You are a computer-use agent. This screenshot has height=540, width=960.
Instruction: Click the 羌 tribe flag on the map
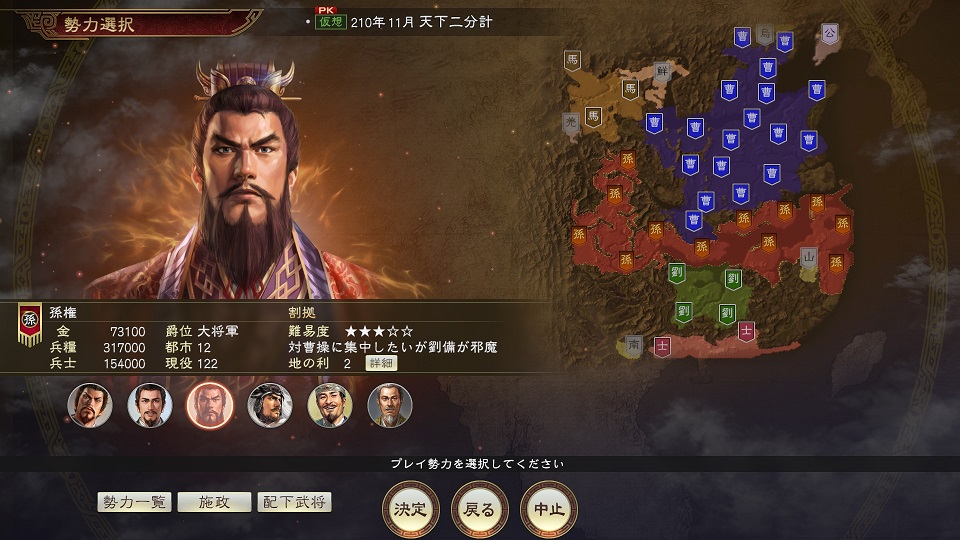click(x=571, y=123)
